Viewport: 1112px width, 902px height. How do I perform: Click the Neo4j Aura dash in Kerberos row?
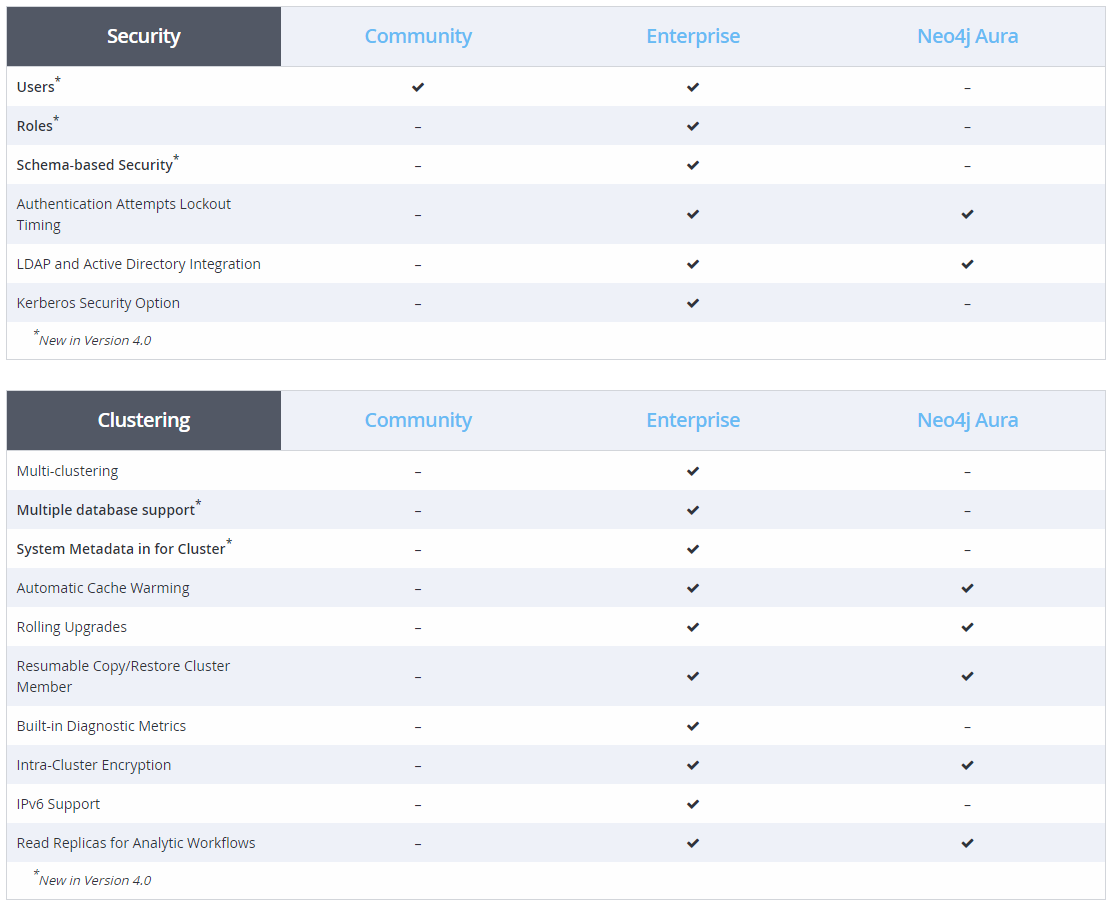pyautogui.click(x=967, y=304)
